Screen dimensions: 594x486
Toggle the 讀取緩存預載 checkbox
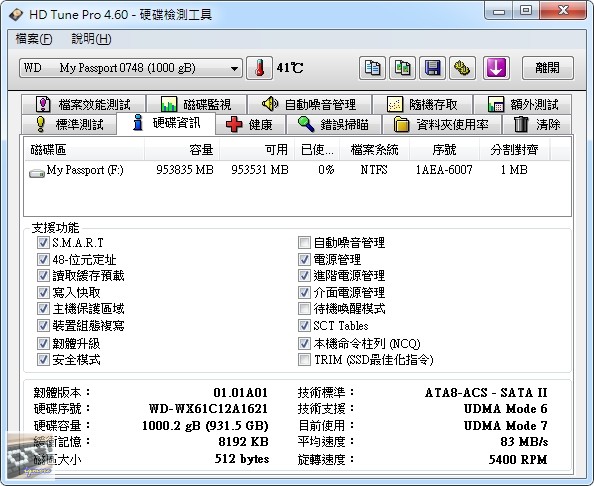(43, 276)
